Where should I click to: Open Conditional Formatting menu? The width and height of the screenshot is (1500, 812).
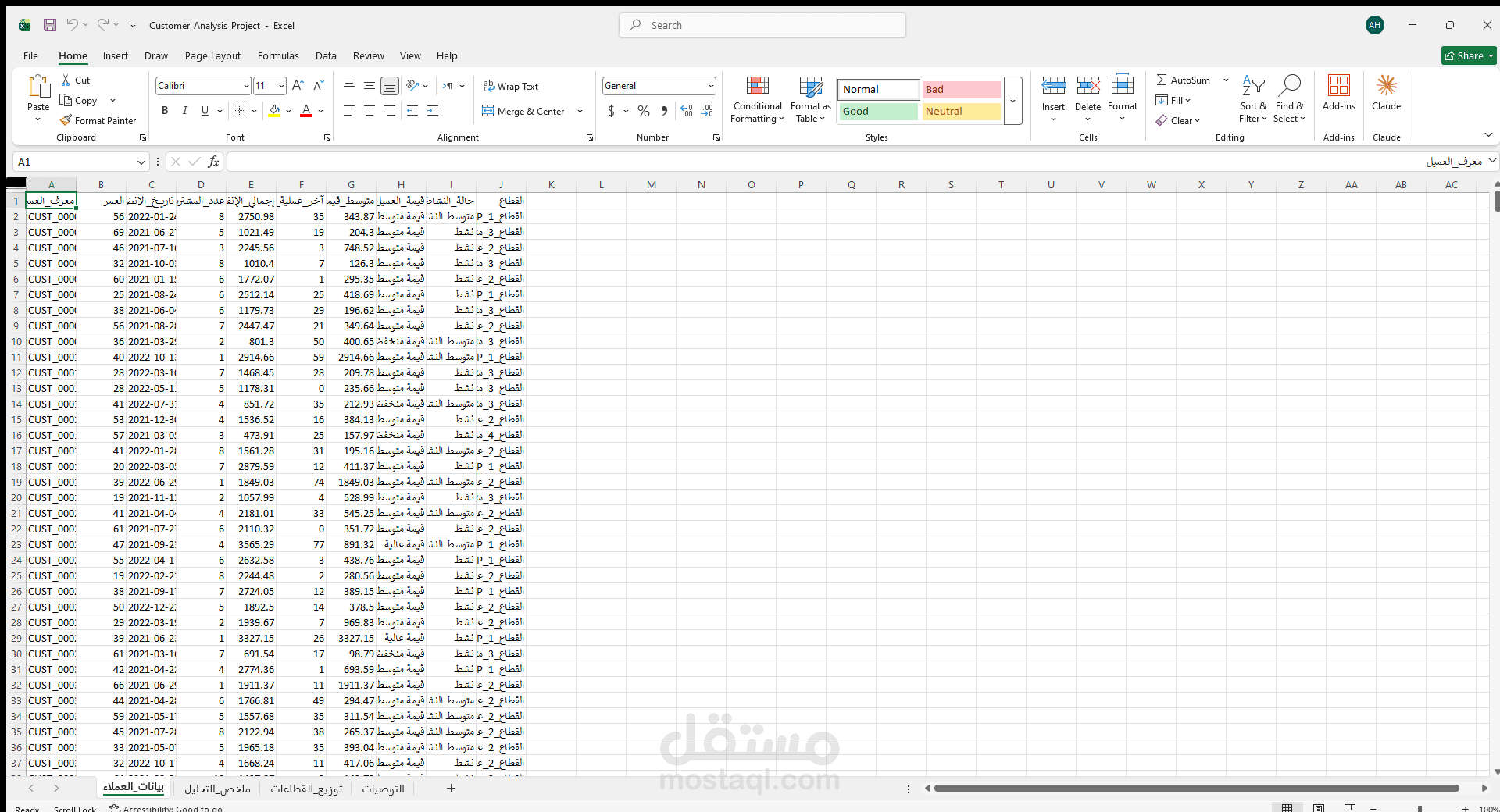[x=757, y=99]
